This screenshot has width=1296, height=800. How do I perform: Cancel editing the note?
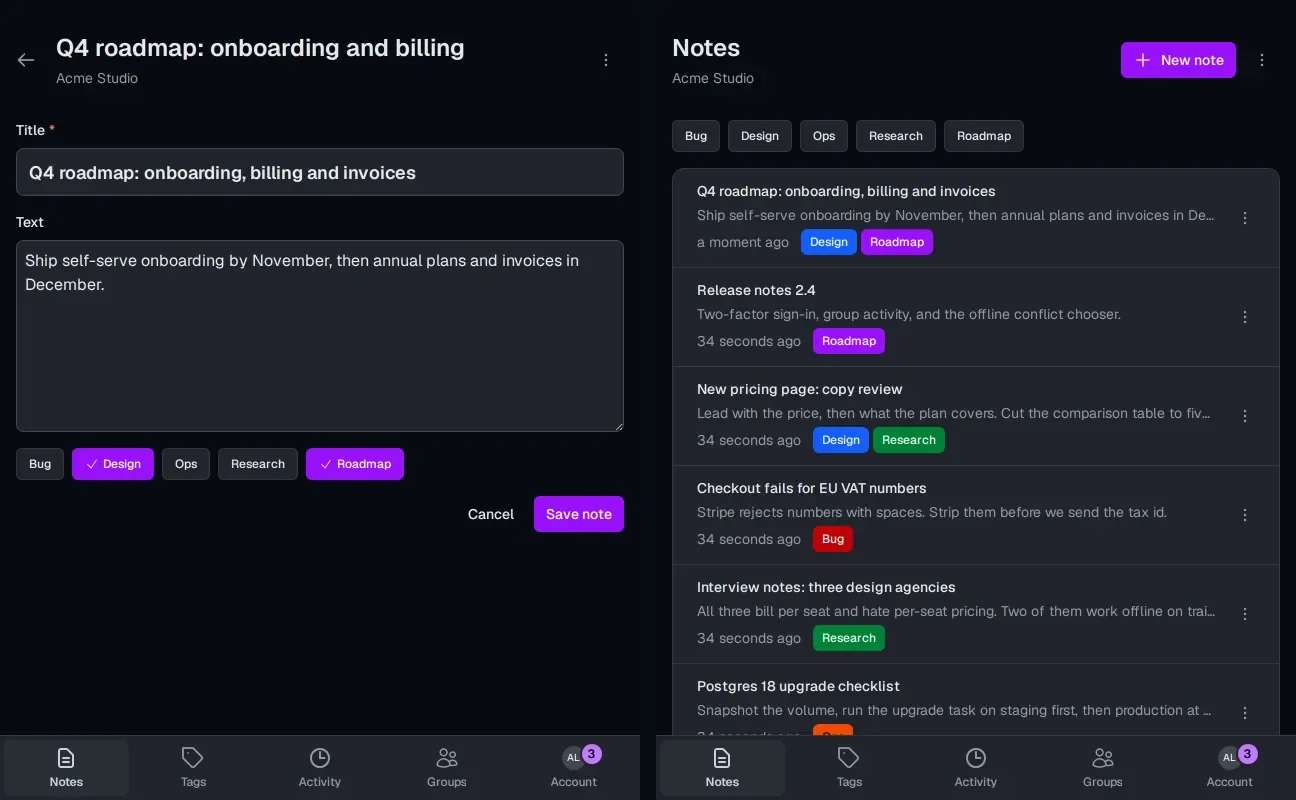[491, 514]
